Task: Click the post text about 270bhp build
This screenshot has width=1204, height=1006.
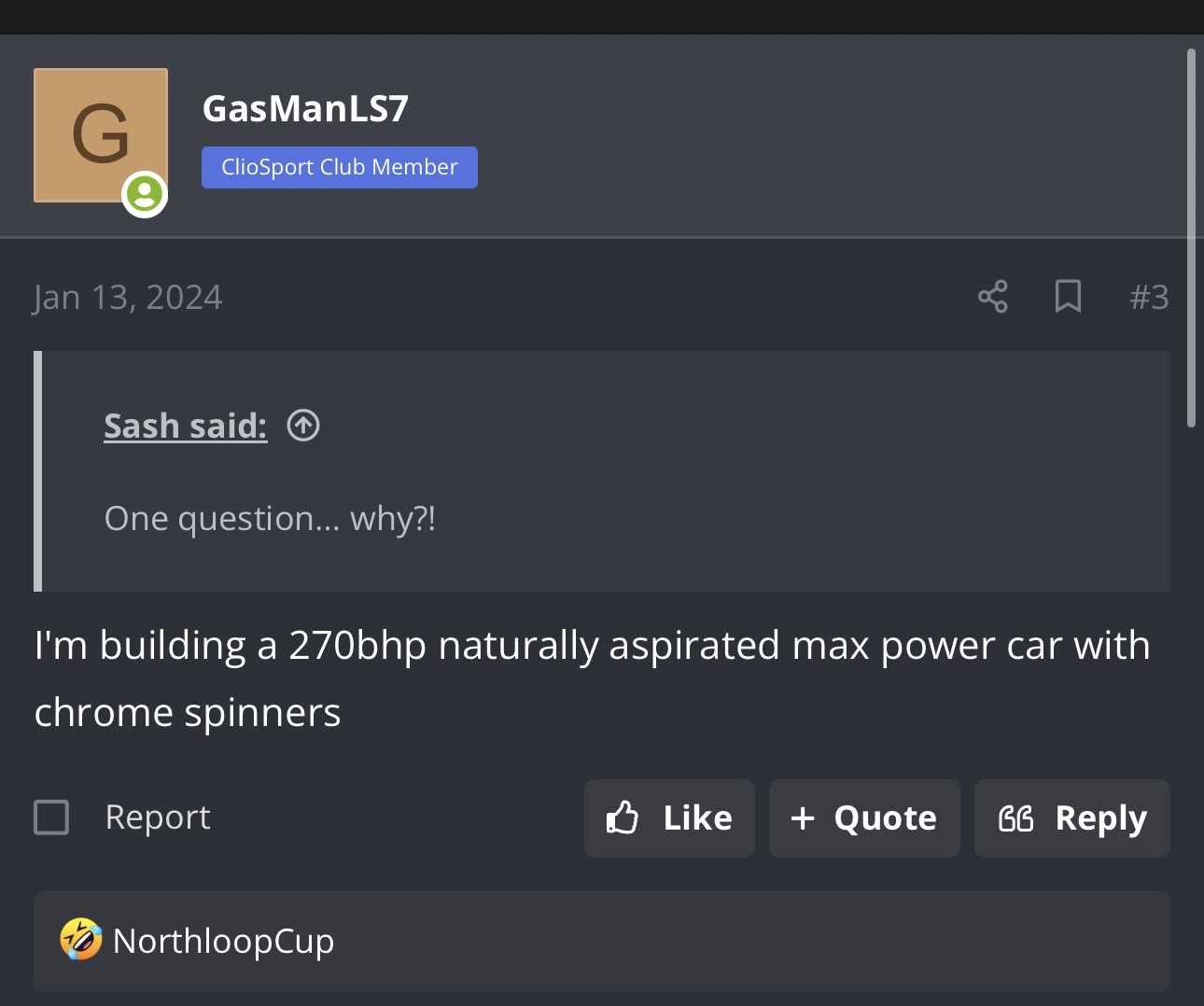Action: [592, 678]
